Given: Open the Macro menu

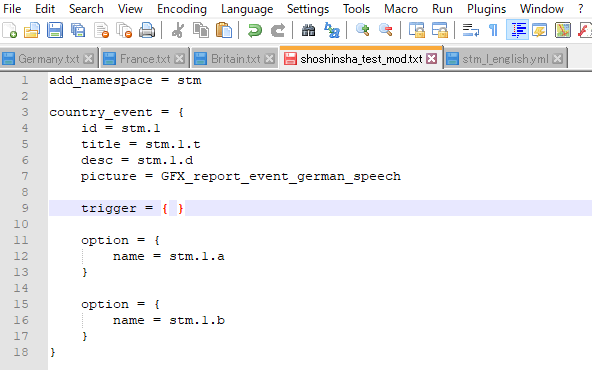Looking at the screenshot, I should [401, 9].
